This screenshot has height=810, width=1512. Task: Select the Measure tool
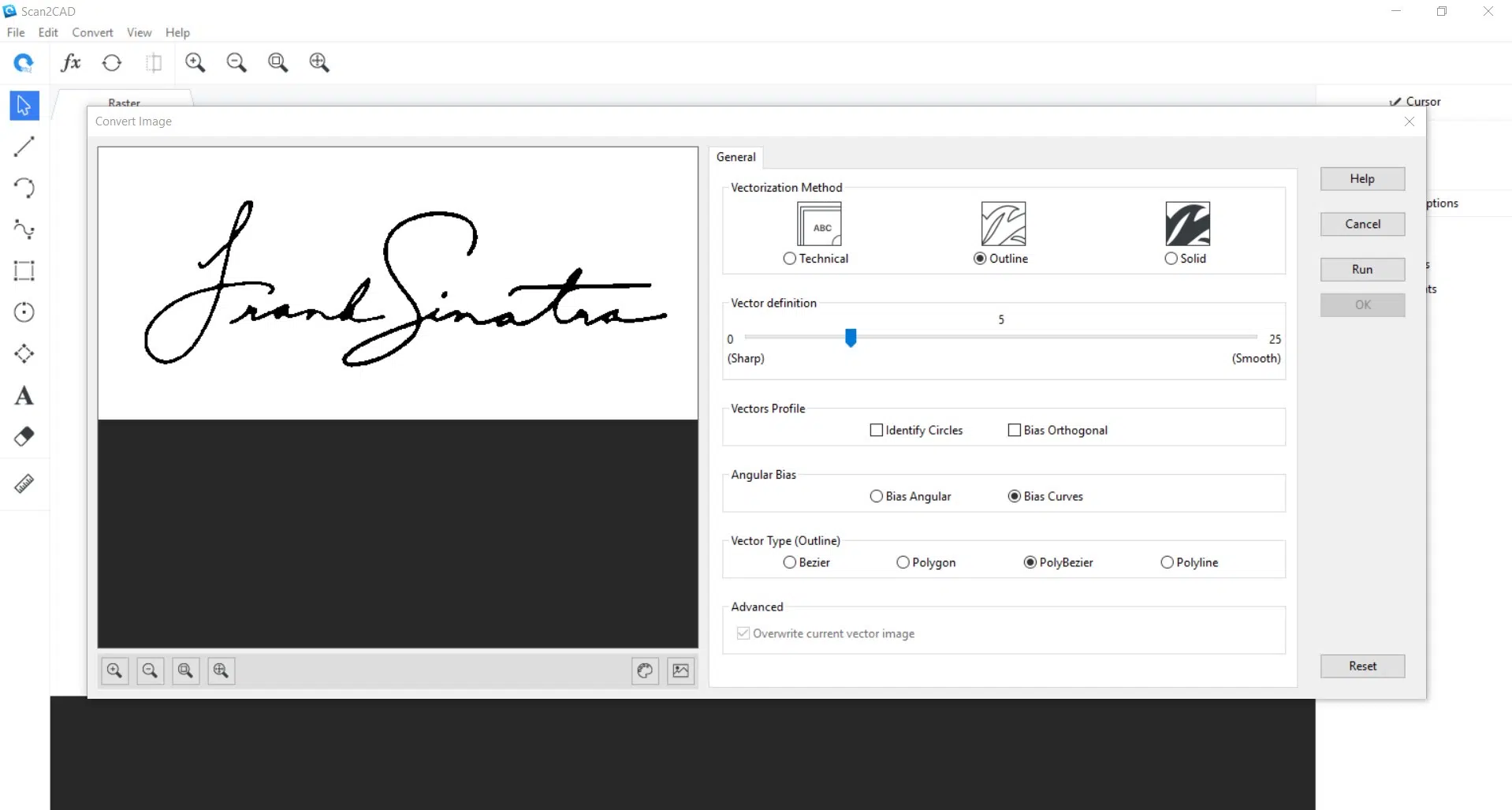point(24,483)
